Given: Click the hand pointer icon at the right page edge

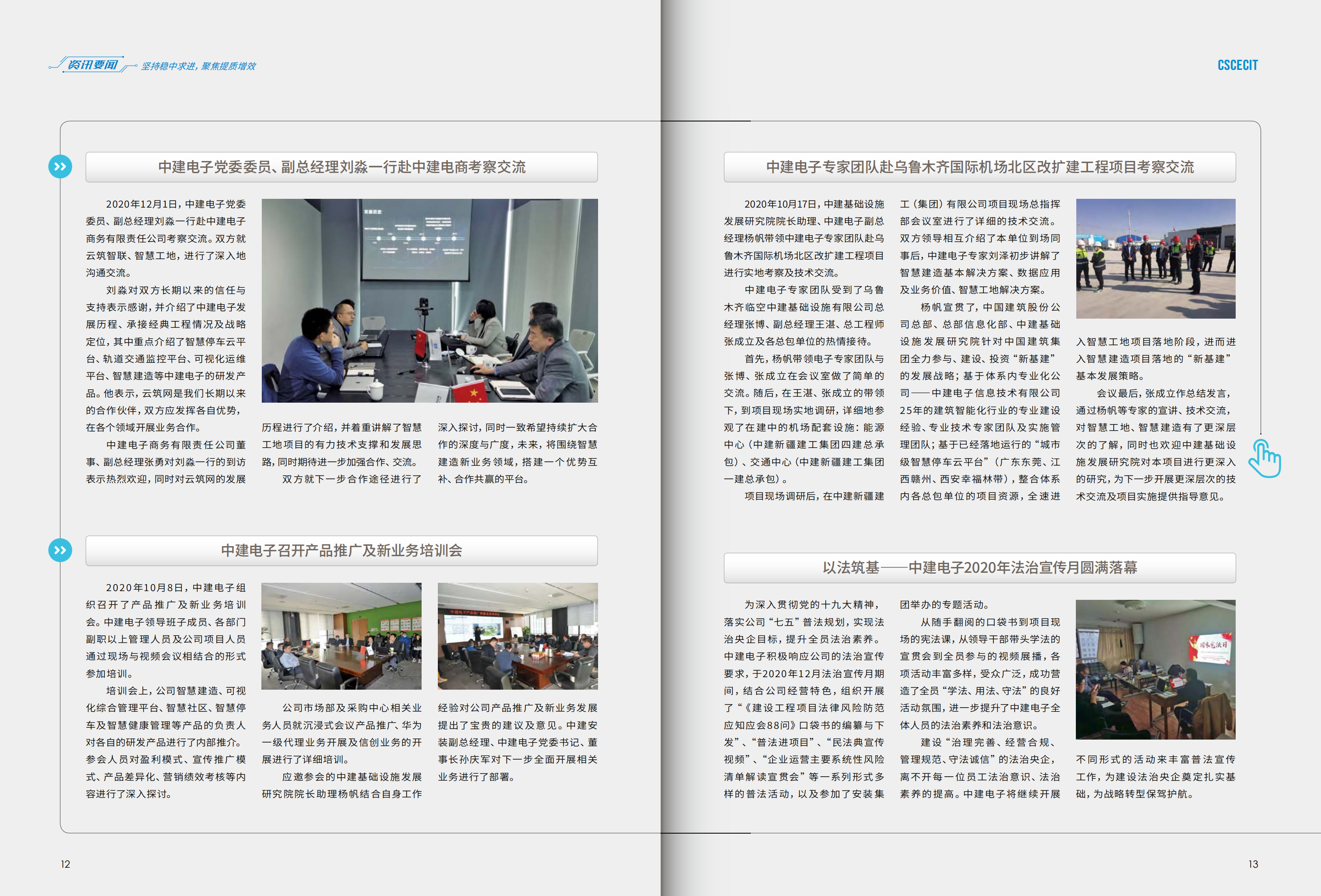Looking at the screenshot, I should pos(1265,458).
